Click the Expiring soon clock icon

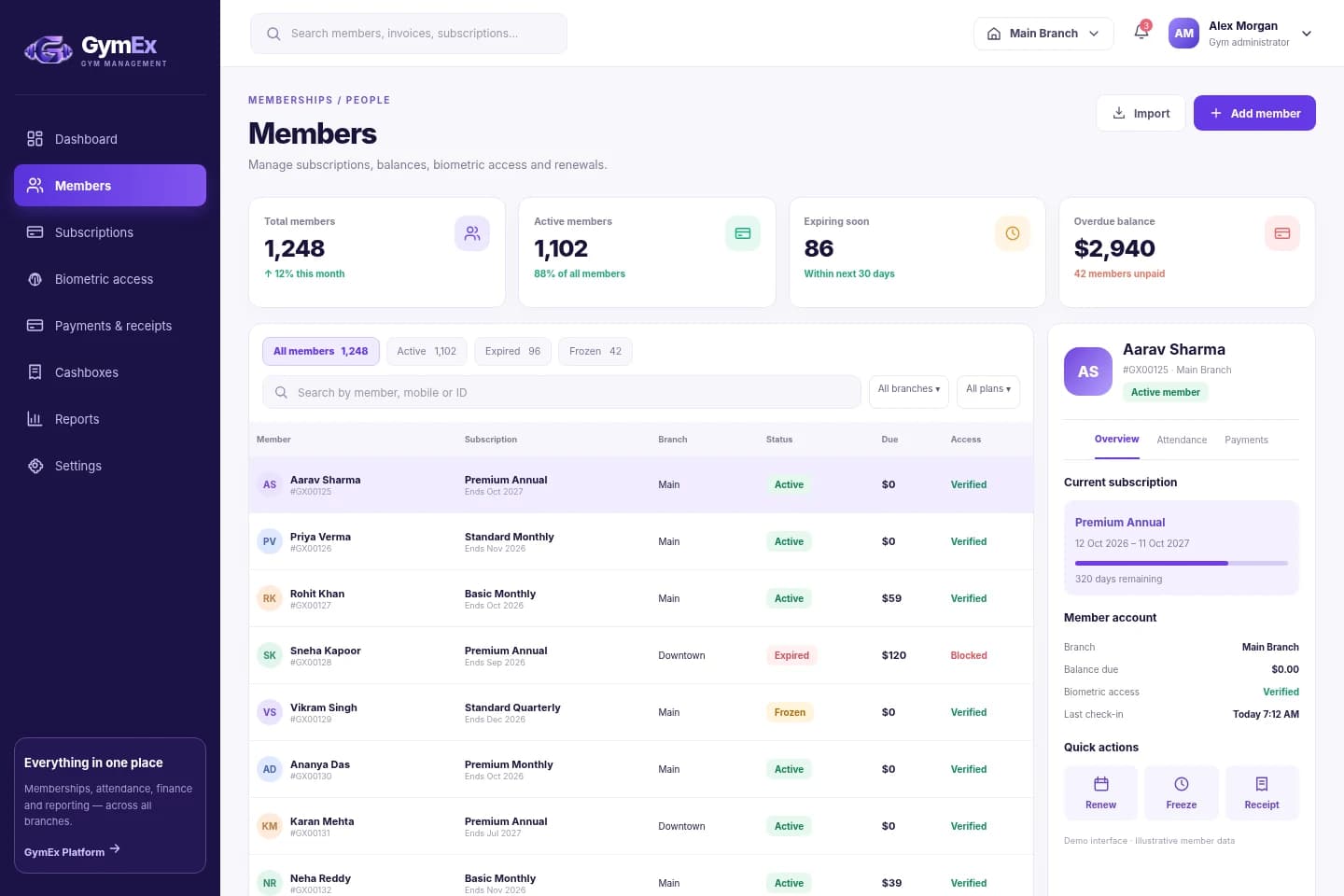(1013, 233)
